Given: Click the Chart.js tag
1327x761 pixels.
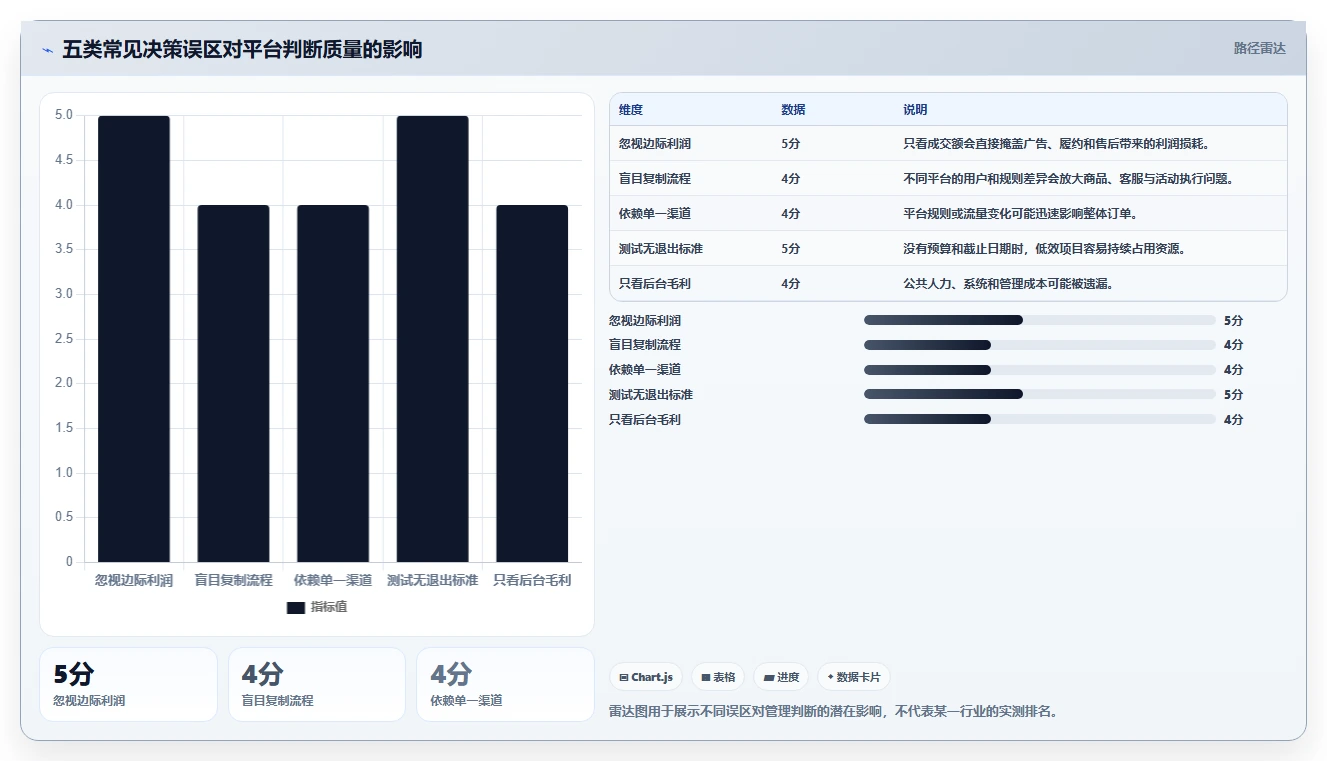Looking at the screenshot, I should (x=646, y=677).
